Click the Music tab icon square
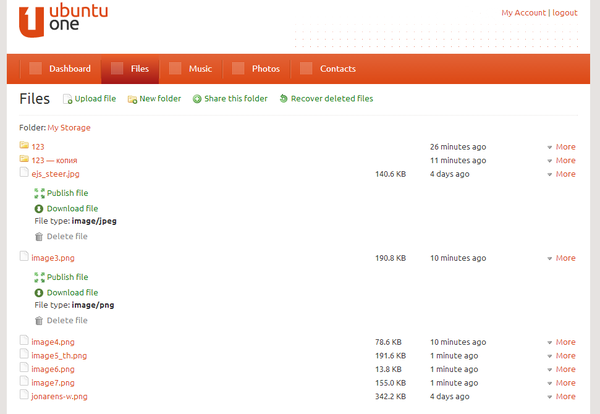Image resolution: width=600 pixels, height=414 pixels. point(175,68)
